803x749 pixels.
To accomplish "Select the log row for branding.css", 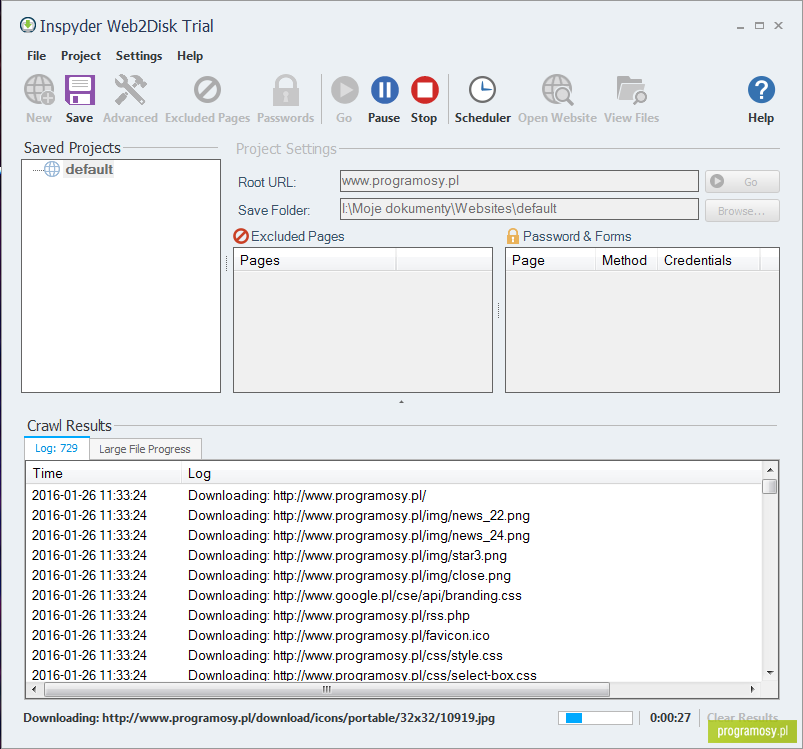I will pyautogui.click(x=394, y=595).
